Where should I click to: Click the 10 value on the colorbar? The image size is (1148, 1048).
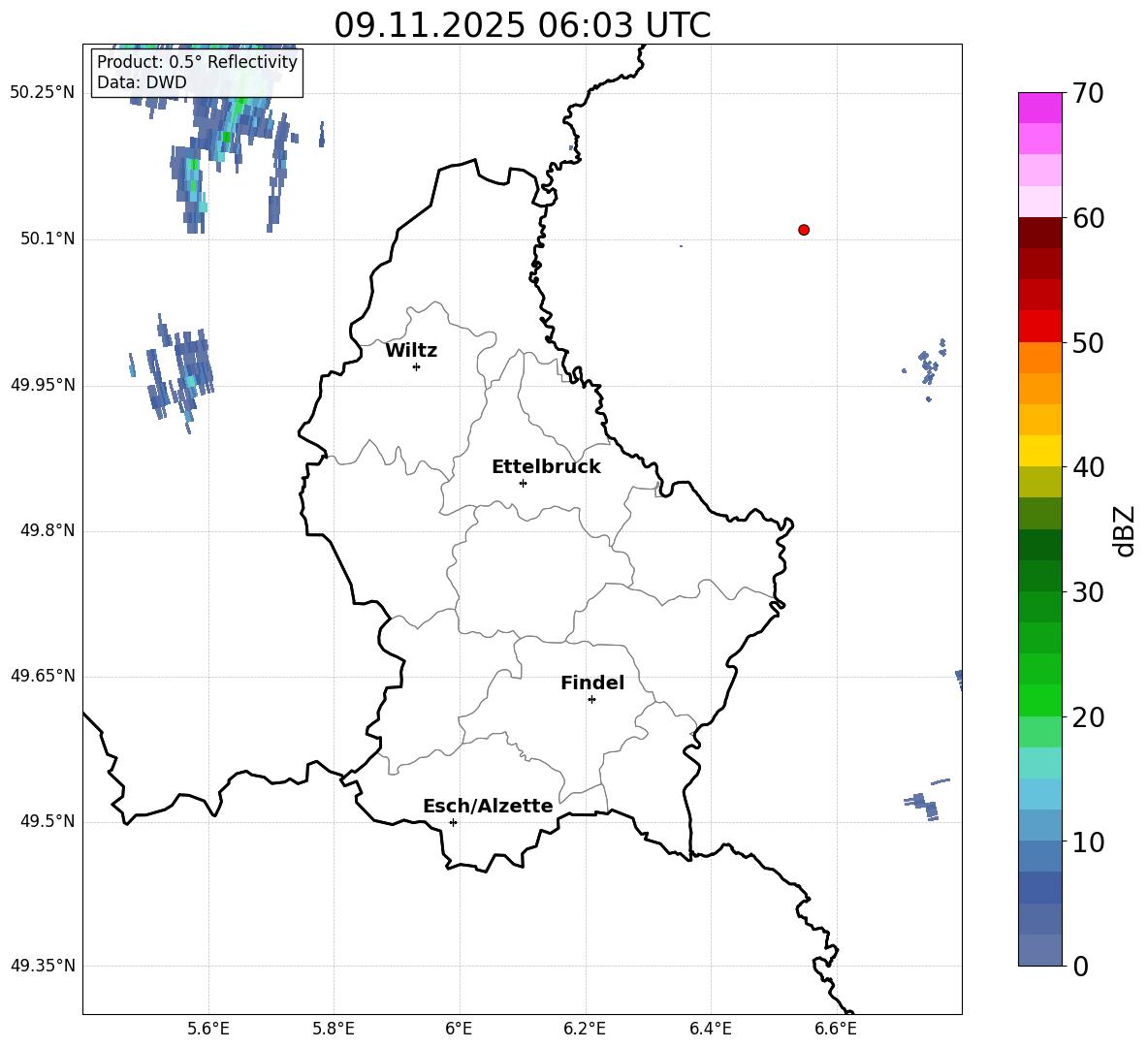coord(1087,842)
